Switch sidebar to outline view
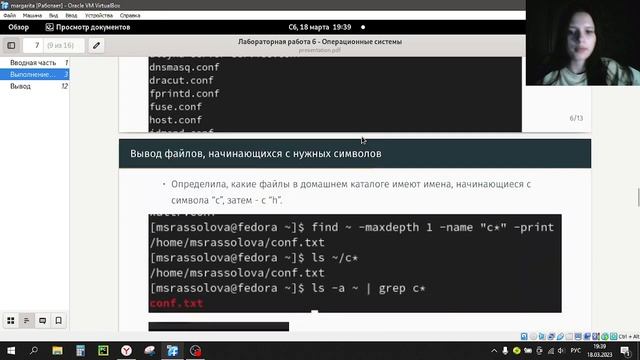This screenshot has height=360, width=640. (x=27, y=320)
